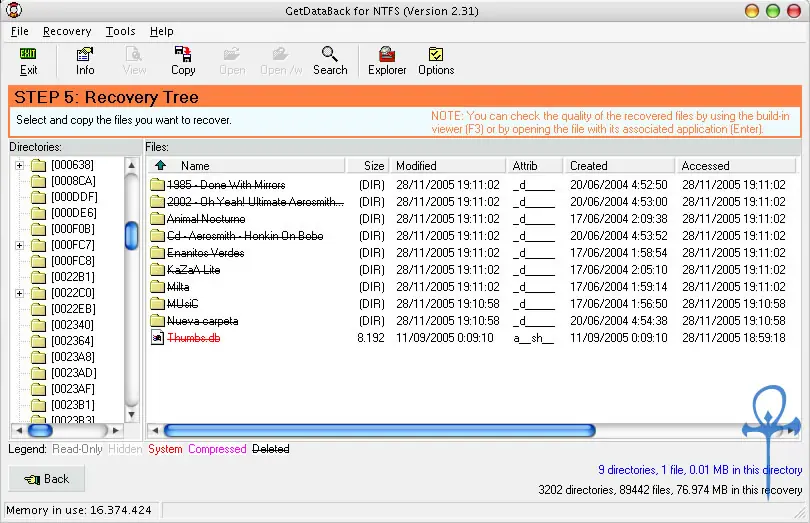This screenshot has width=810, height=523.
Task: Select the [002364] directory
Action: tap(72, 341)
